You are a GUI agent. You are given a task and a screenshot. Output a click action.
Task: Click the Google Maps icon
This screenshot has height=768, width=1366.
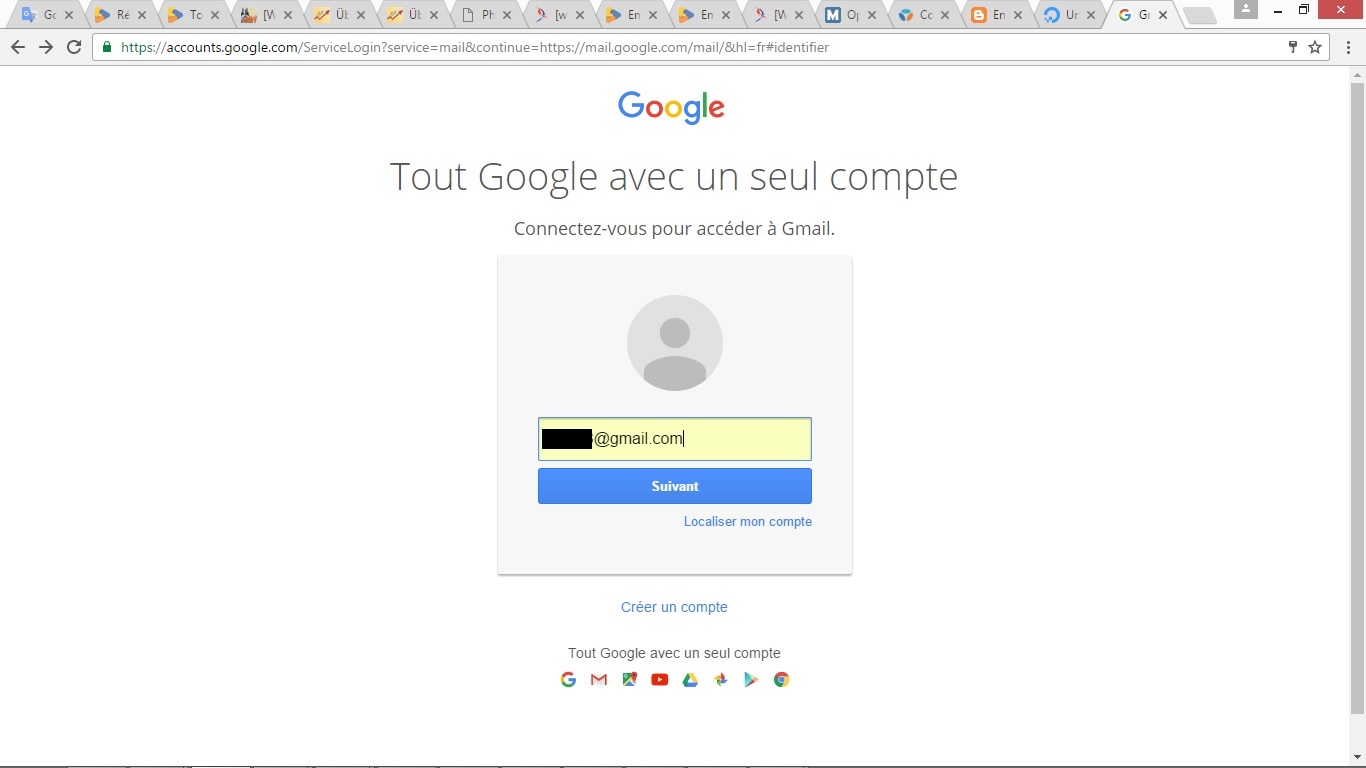tap(629, 680)
